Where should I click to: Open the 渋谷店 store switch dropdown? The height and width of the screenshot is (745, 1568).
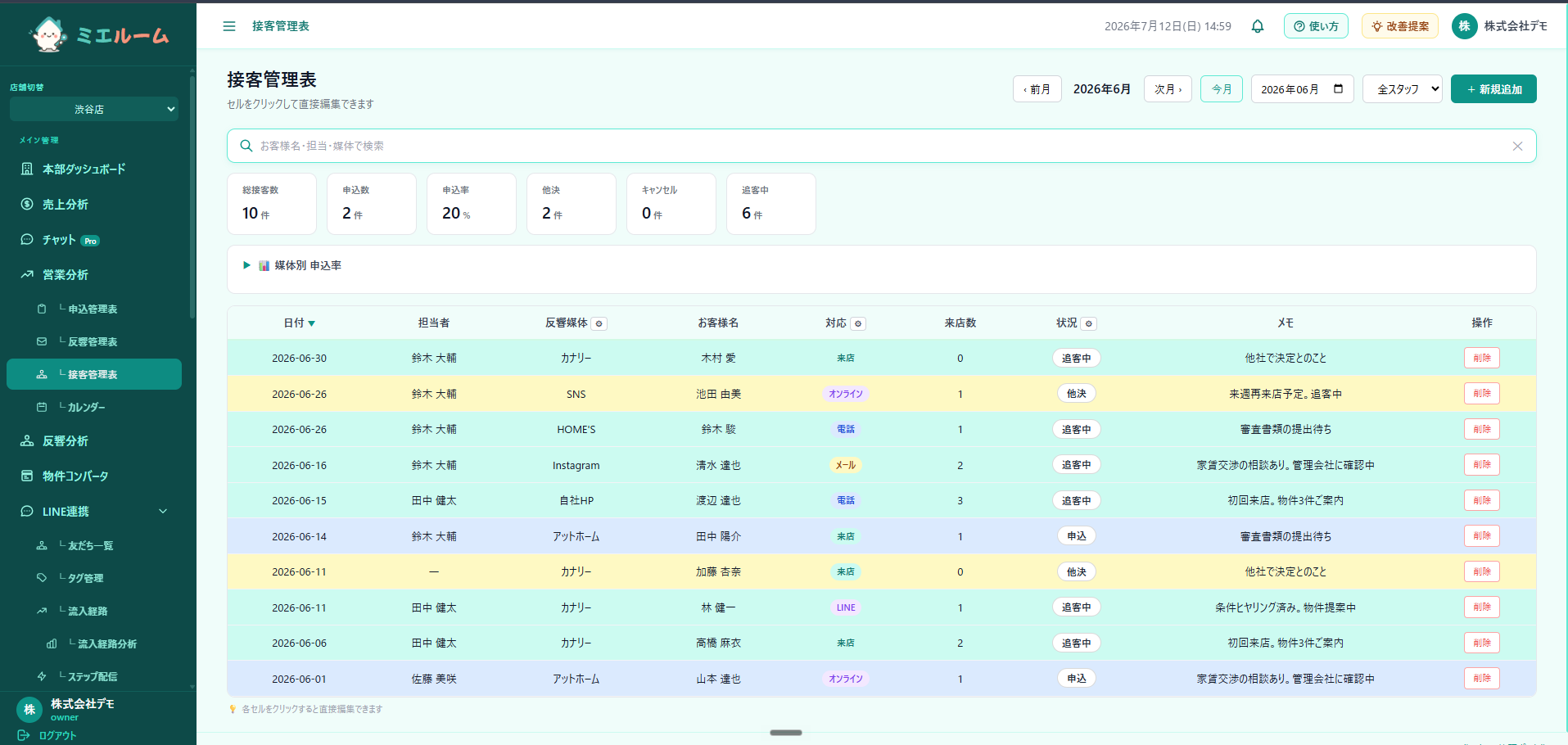[94, 109]
